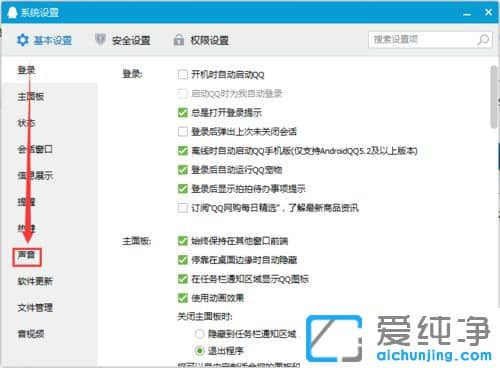This screenshot has height=368, width=500.
Task: Focus the 搜索设置项 search field
Action: tap(430, 40)
